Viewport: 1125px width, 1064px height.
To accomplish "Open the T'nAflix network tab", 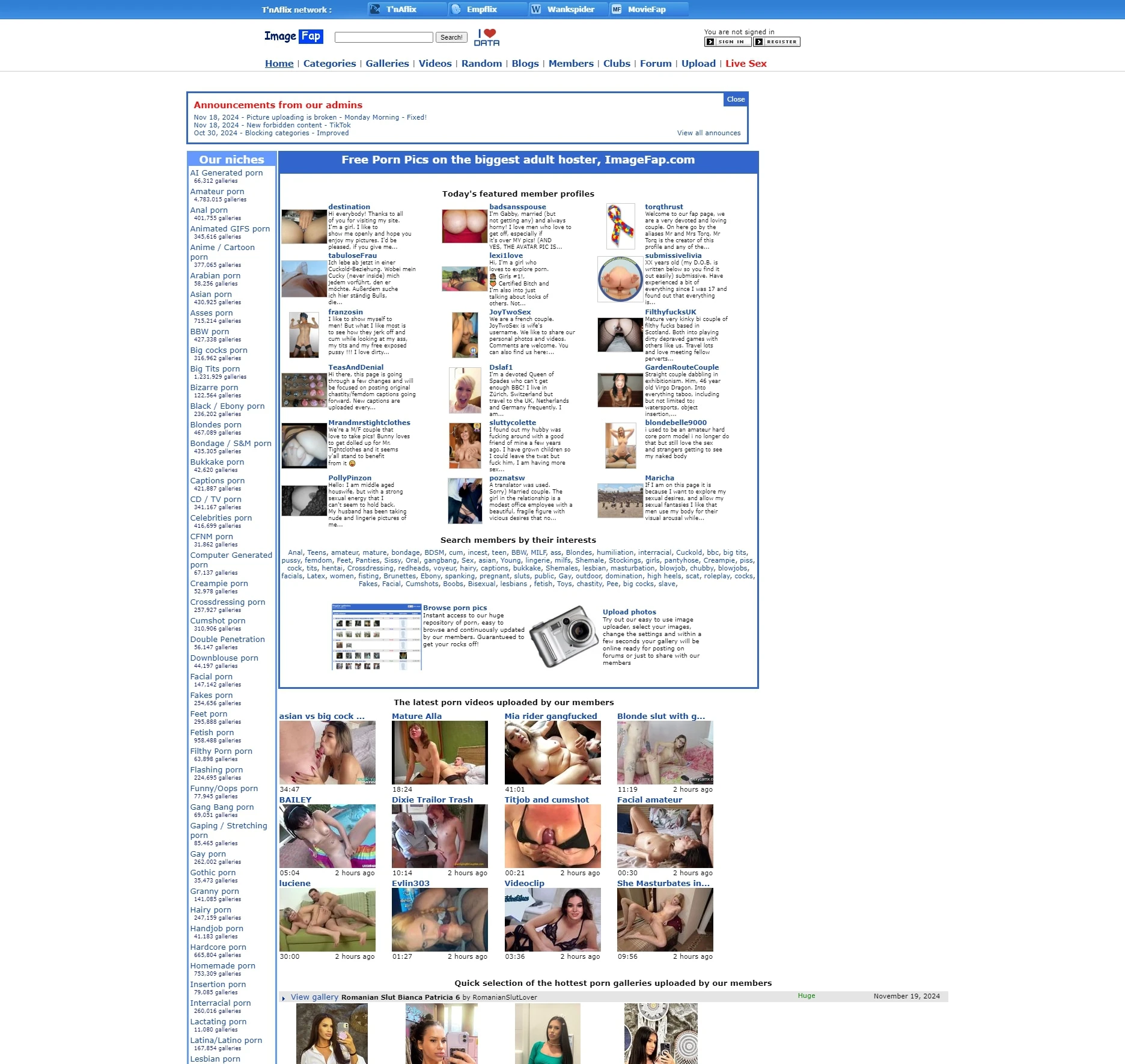I will click(401, 9).
